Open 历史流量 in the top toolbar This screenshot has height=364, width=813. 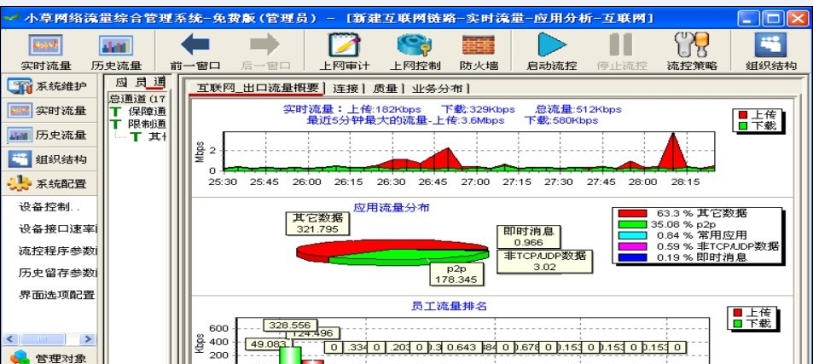[116, 52]
